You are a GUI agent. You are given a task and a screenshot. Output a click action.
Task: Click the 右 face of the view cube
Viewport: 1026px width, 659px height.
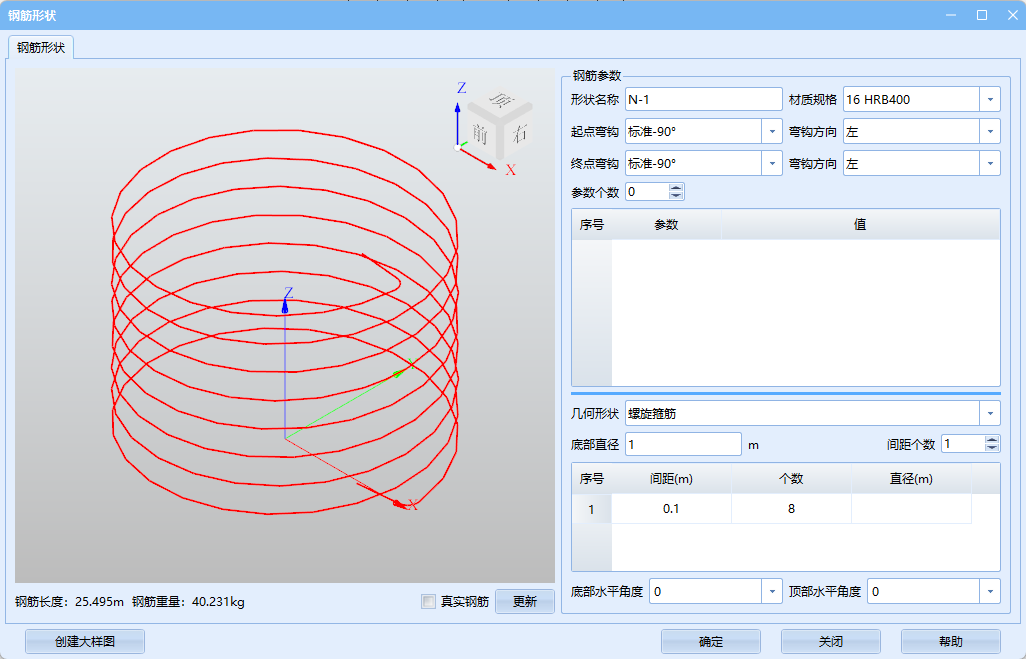[x=518, y=134]
